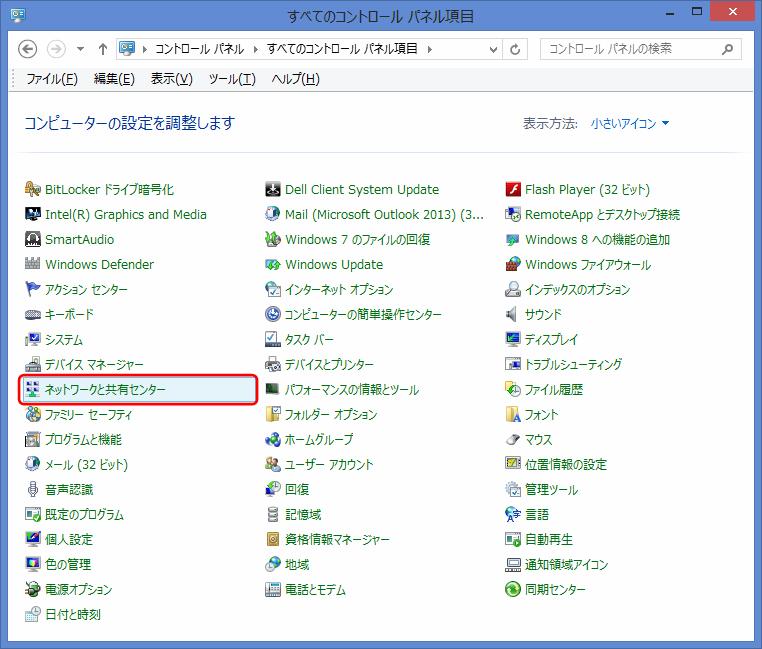Go back with the Back arrow button
The image size is (762, 649).
point(28,49)
